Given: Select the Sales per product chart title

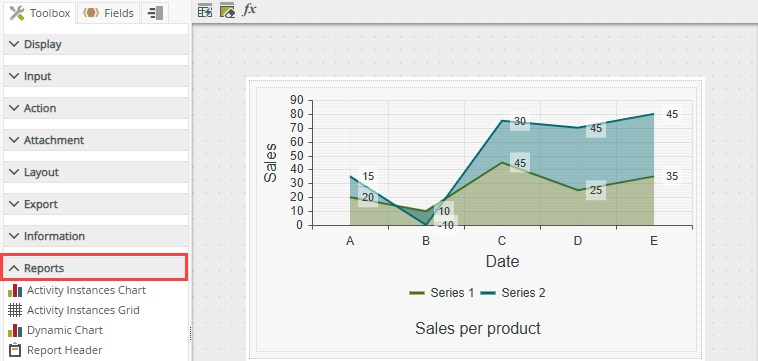Looking at the screenshot, I should tap(478, 329).
